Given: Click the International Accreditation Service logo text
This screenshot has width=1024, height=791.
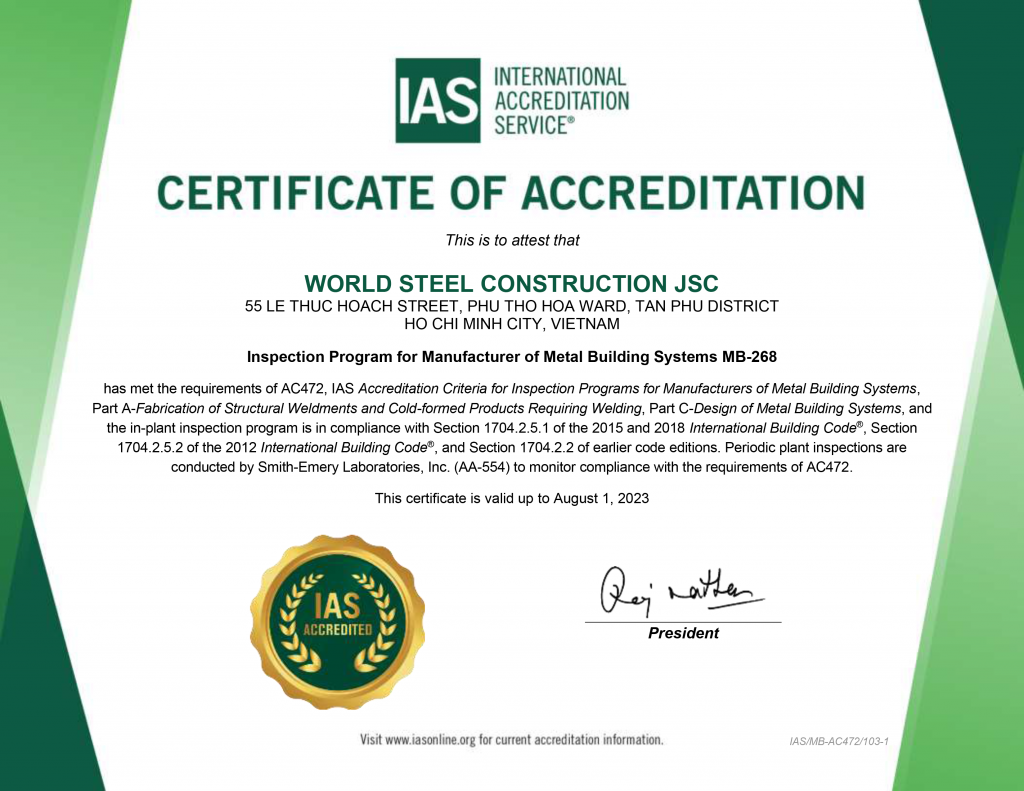Looking at the screenshot, I should [561, 100].
